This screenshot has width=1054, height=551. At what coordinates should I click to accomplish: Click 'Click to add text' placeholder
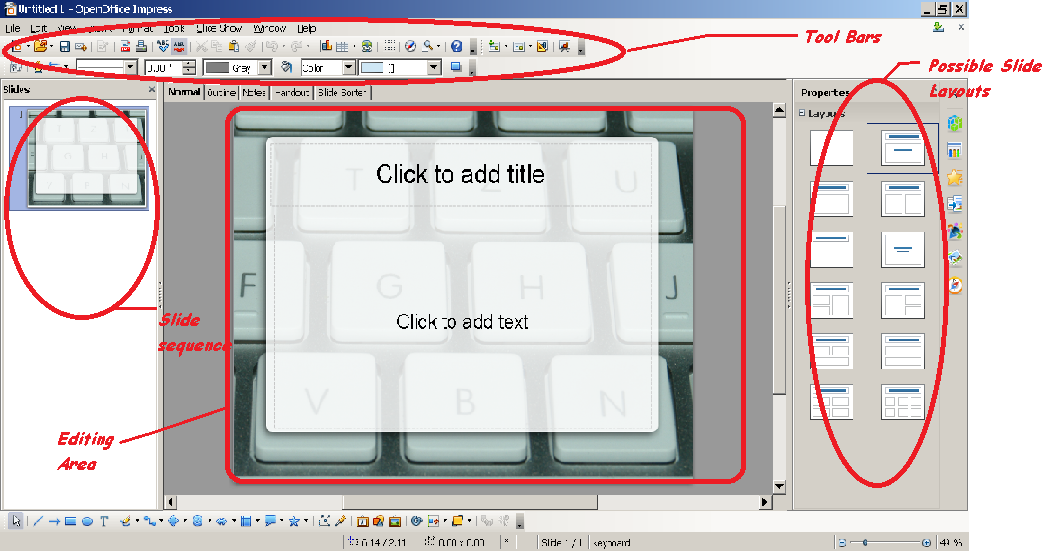coord(462,322)
